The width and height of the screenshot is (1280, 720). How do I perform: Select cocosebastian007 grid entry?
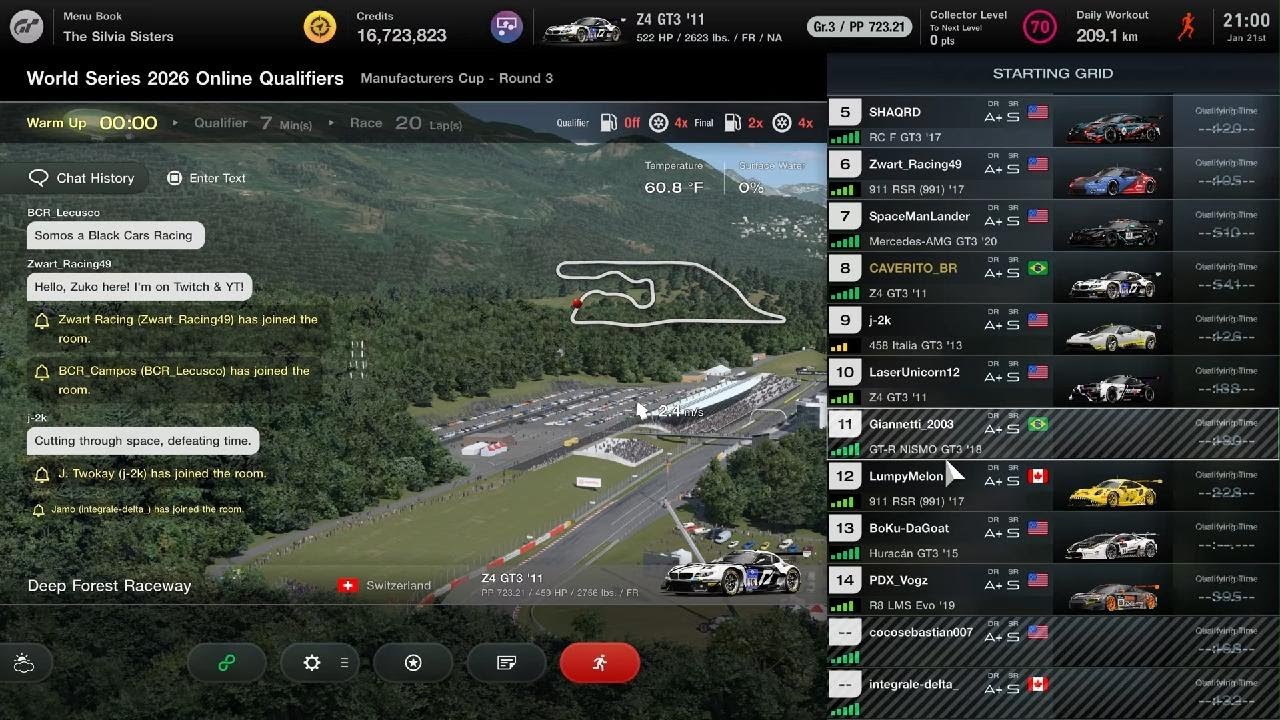pos(1054,641)
